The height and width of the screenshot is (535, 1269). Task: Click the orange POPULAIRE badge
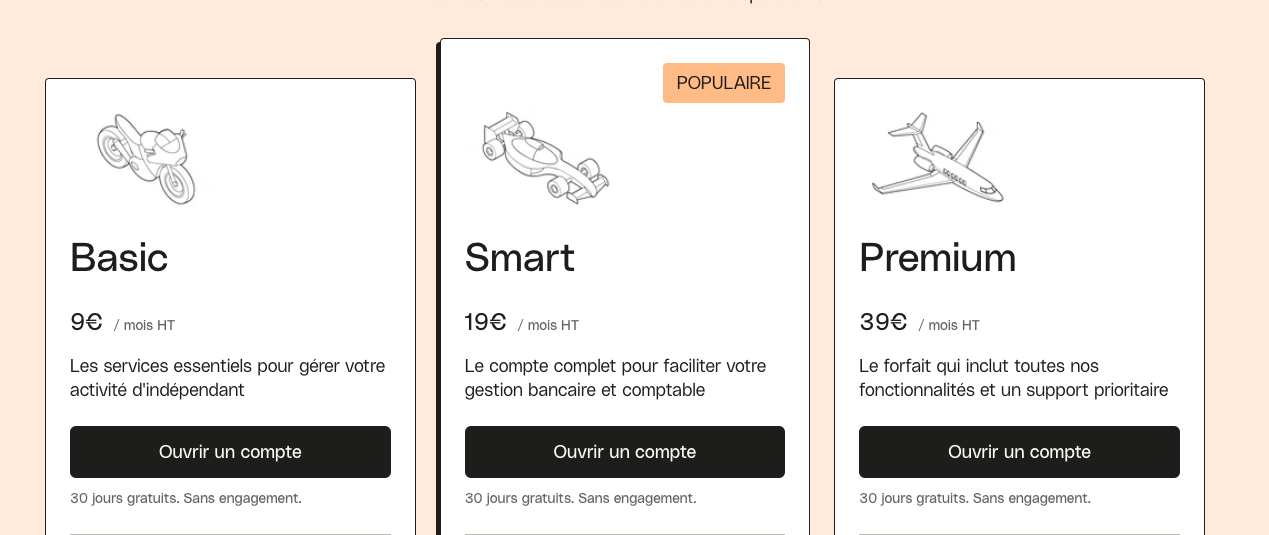724,83
